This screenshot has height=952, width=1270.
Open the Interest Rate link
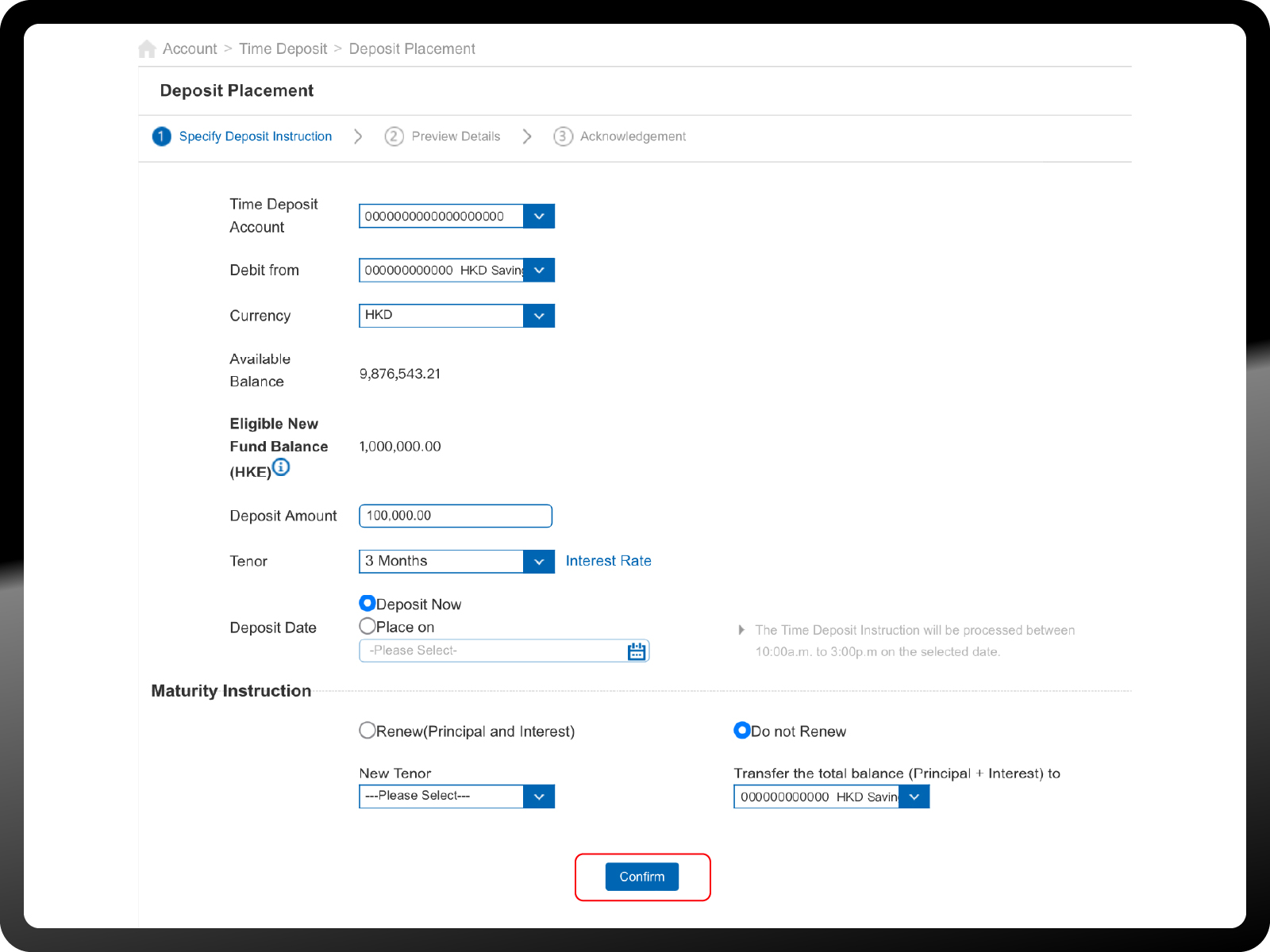(608, 561)
